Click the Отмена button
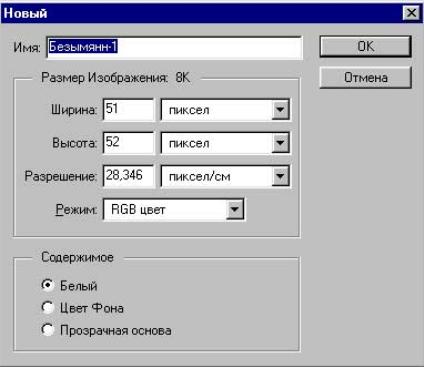This screenshot has width=424, height=367. pyautogui.click(x=365, y=77)
